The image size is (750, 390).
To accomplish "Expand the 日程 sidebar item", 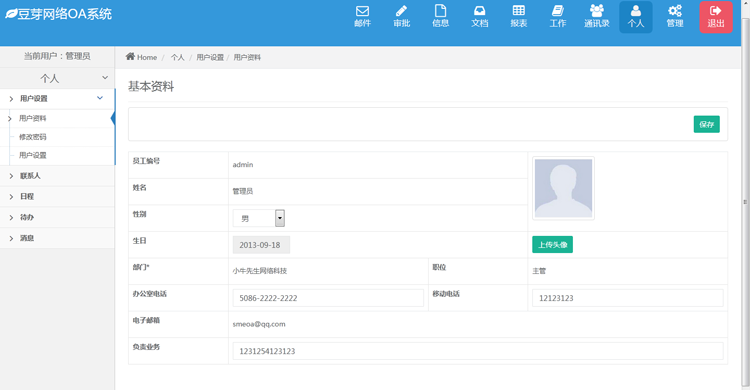I will tap(57, 196).
